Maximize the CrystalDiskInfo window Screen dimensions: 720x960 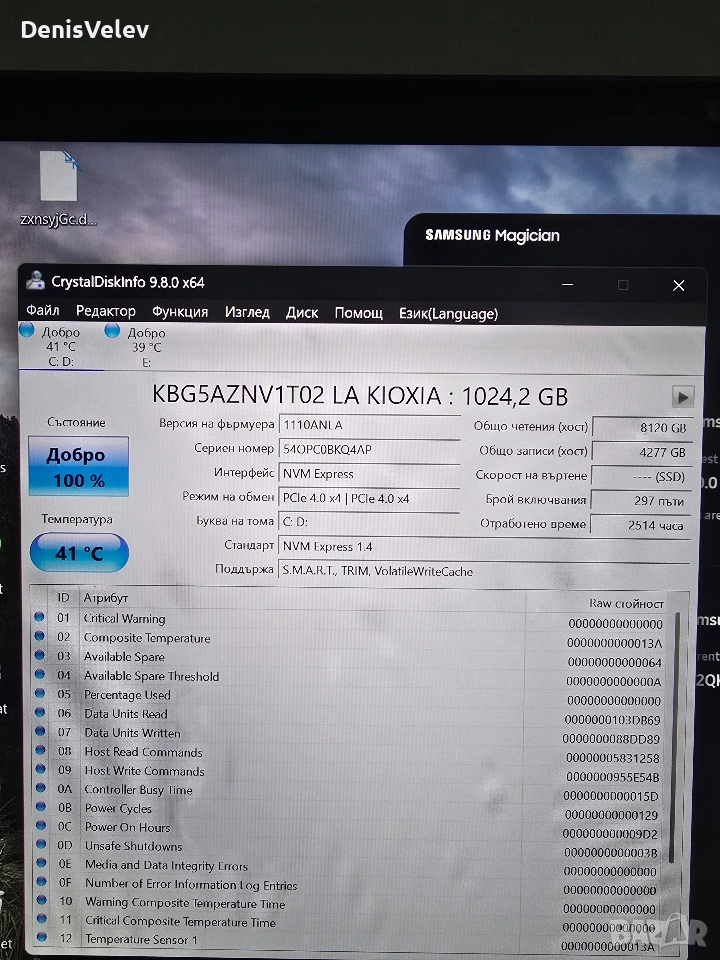point(623,285)
